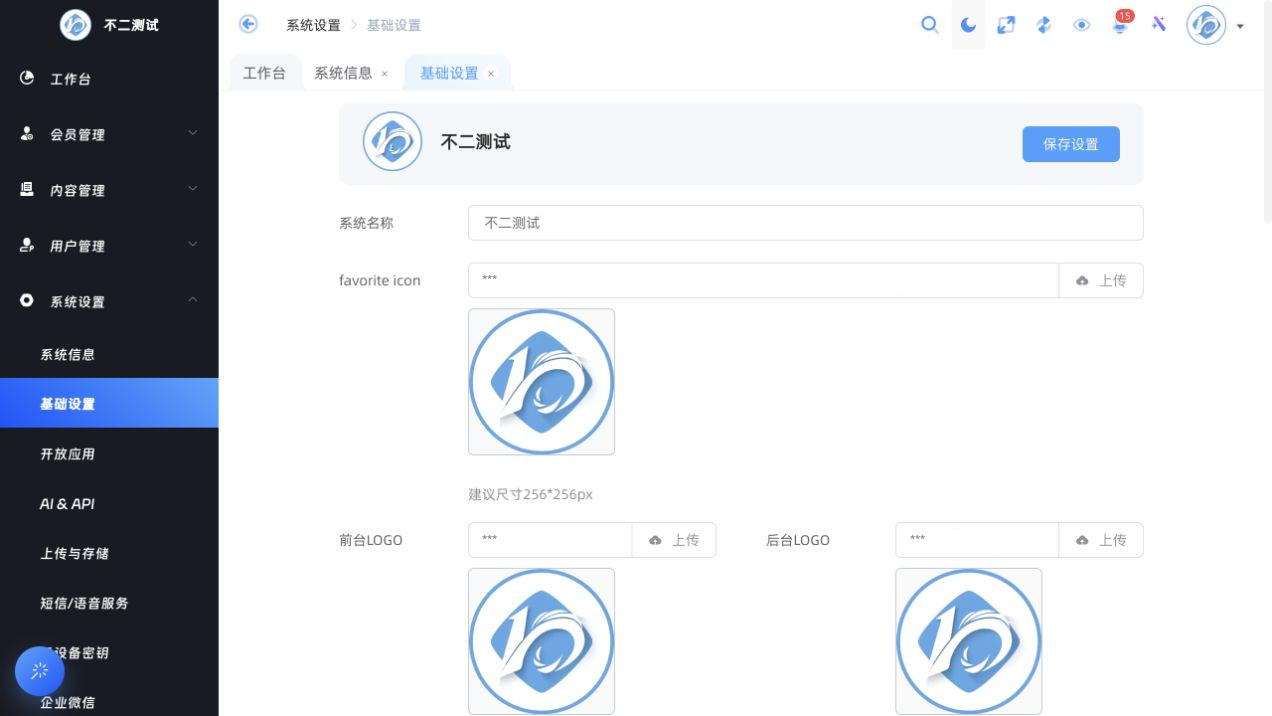The width and height of the screenshot is (1272, 716).
Task: Toggle dark mode moon icon
Action: pos(968,25)
